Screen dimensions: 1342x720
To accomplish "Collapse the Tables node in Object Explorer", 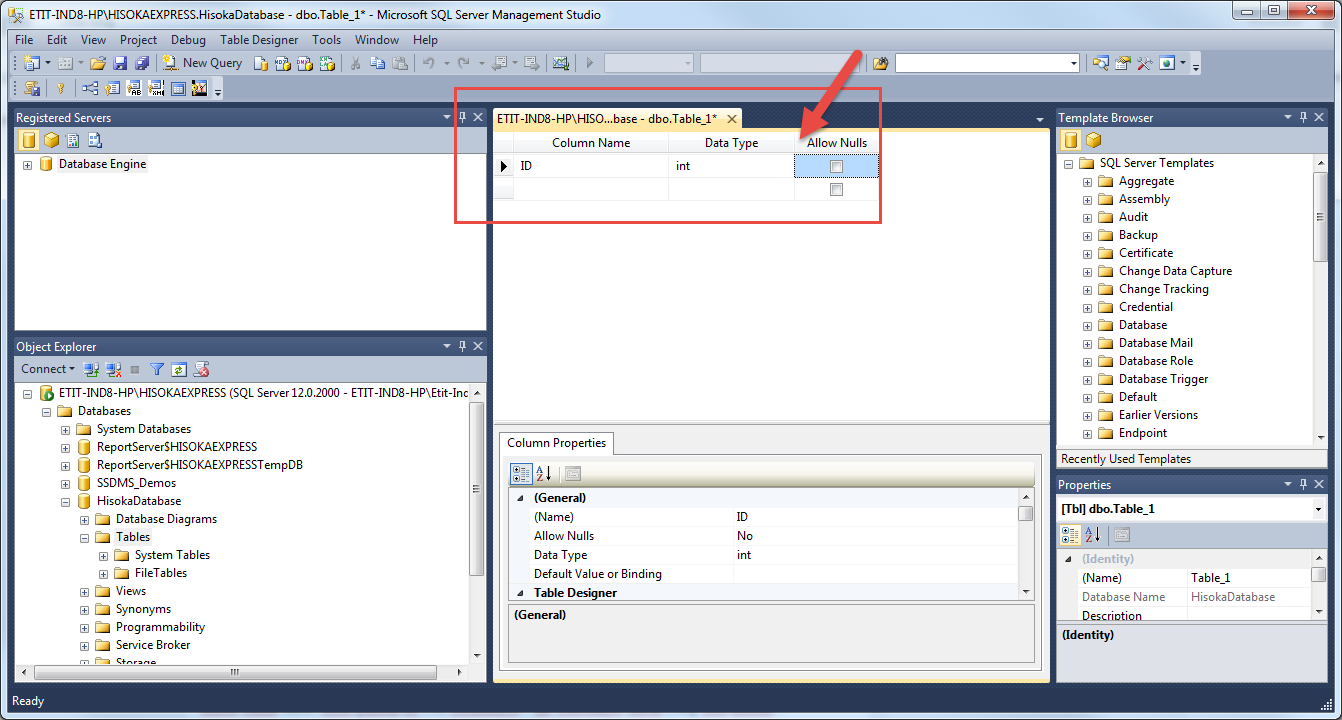I will click(x=84, y=537).
